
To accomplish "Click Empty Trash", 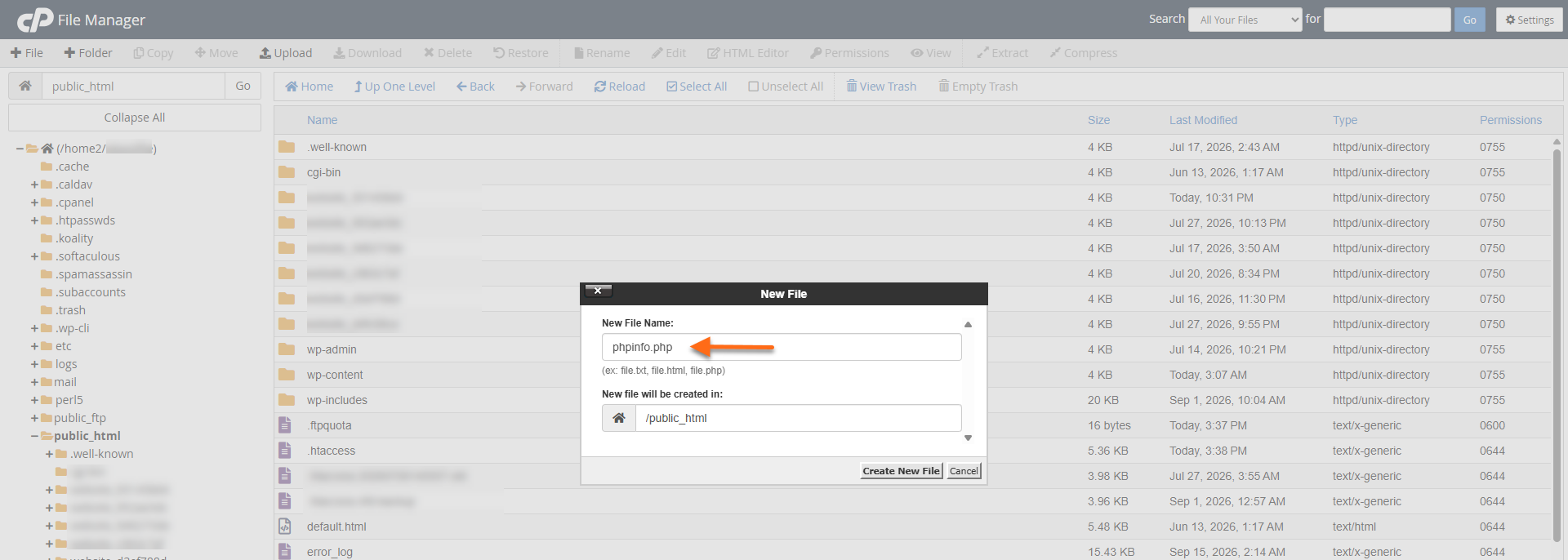I will [x=978, y=87].
